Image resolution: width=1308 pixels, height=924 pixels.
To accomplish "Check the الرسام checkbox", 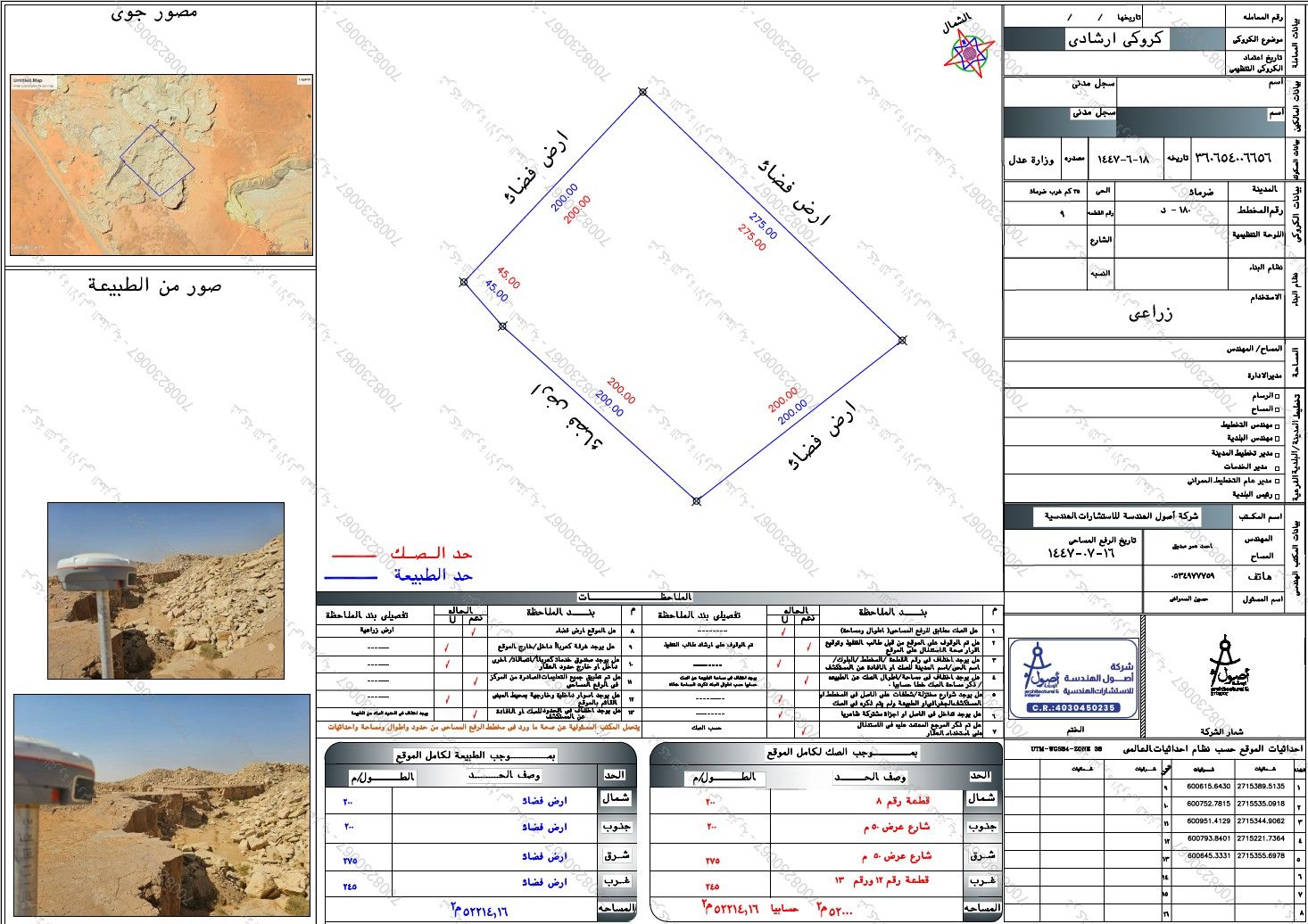I will (1277, 395).
